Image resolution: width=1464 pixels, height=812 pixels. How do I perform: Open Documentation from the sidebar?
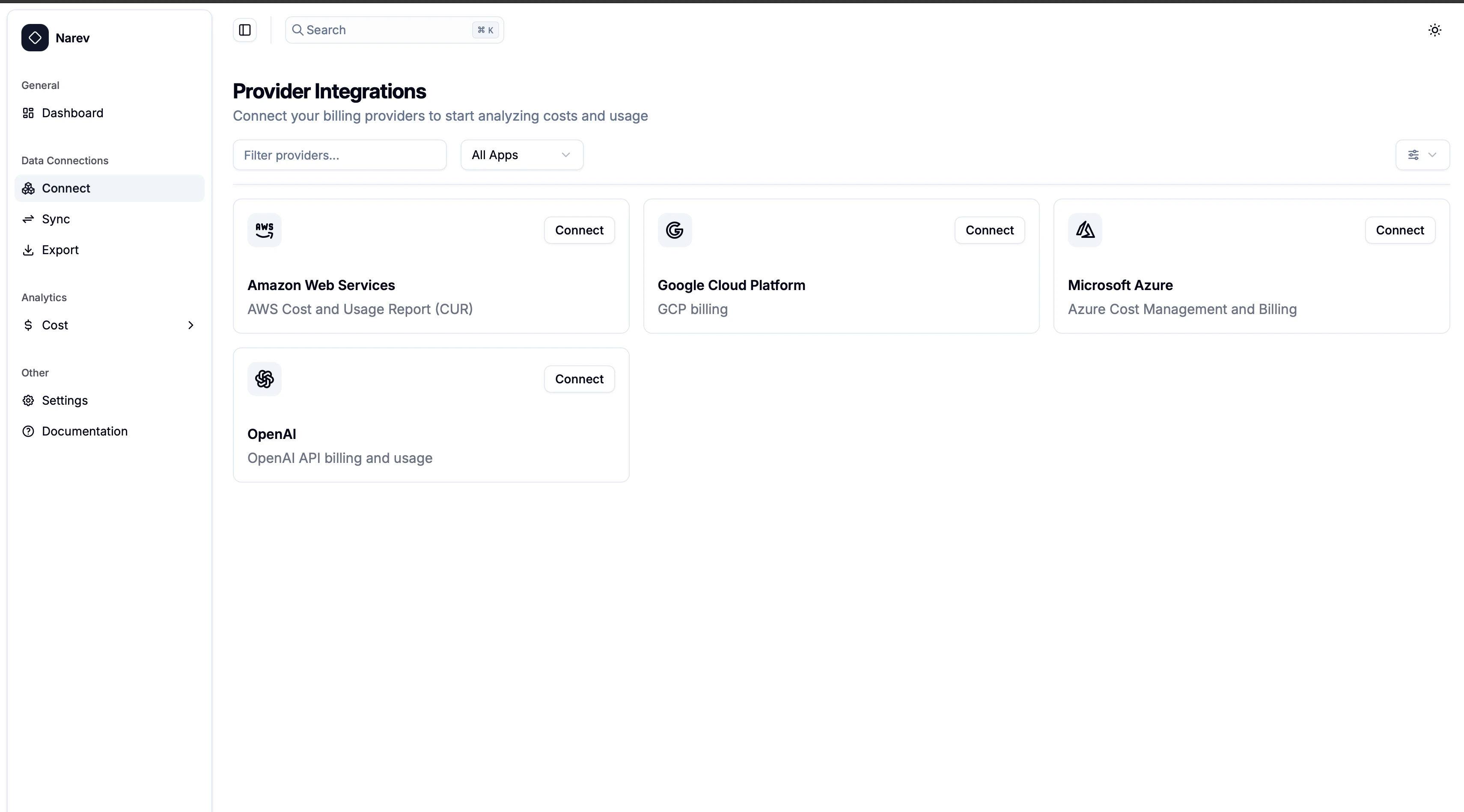[x=85, y=432]
